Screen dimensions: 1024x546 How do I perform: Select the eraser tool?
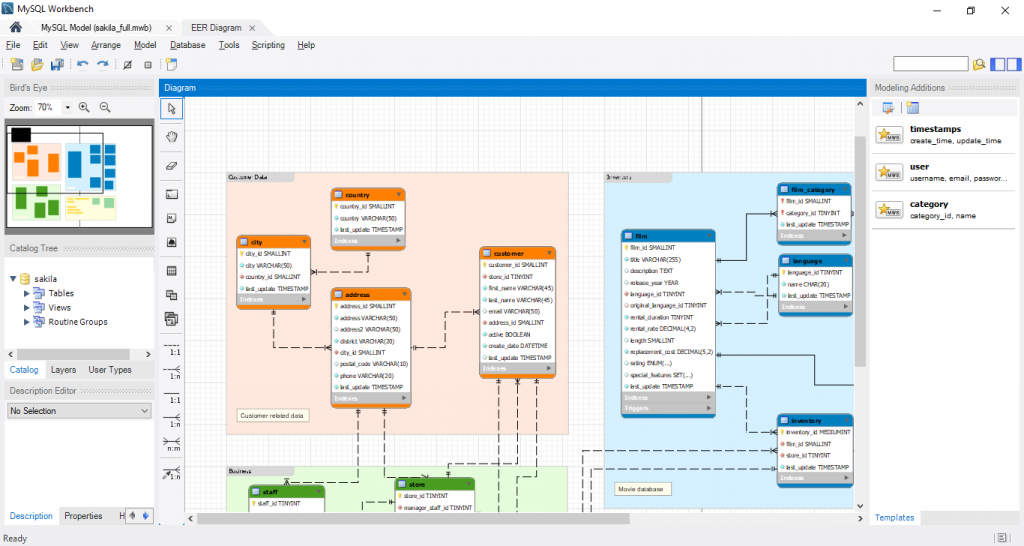pyautogui.click(x=172, y=165)
